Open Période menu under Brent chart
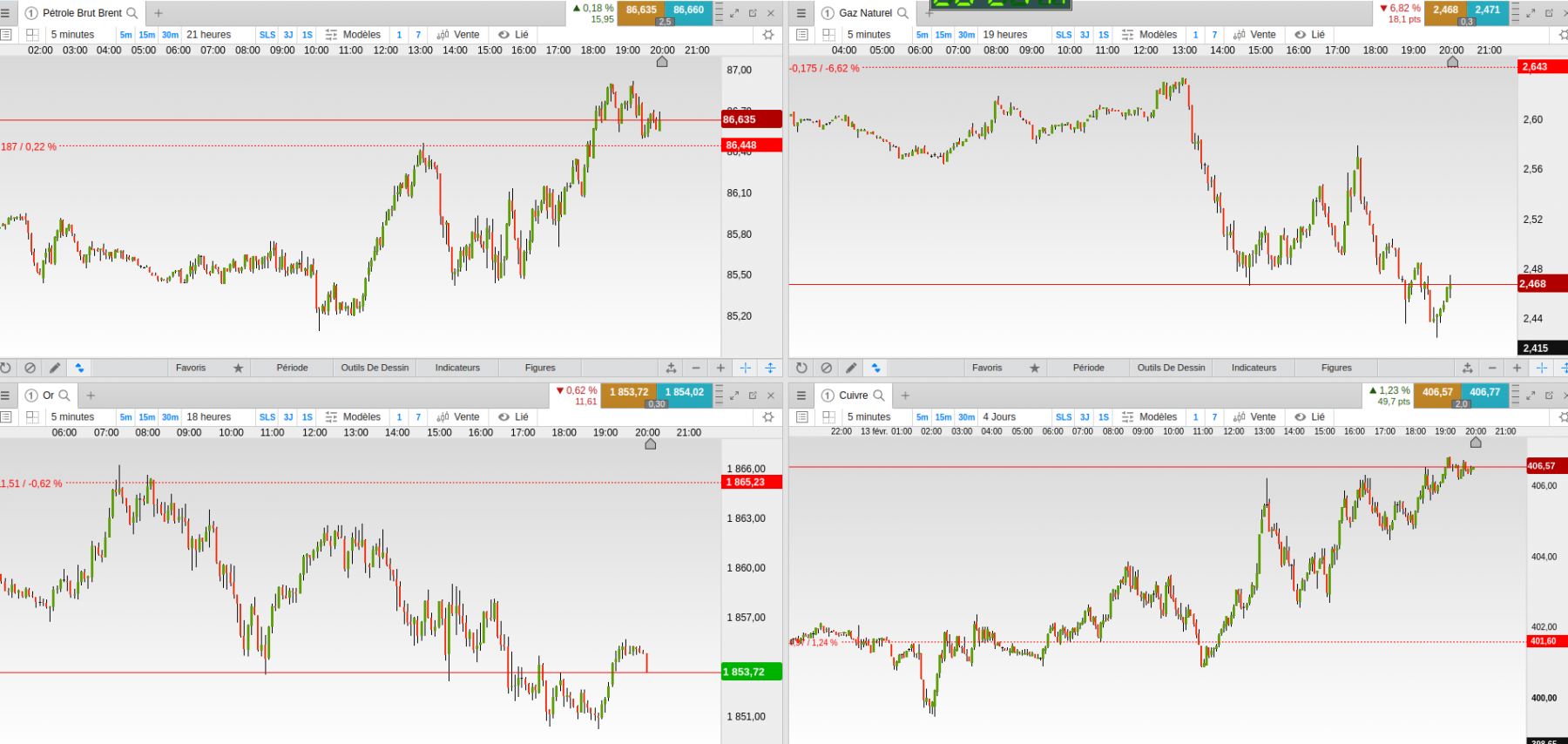1568x744 pixels. click(x=292, y=368)
